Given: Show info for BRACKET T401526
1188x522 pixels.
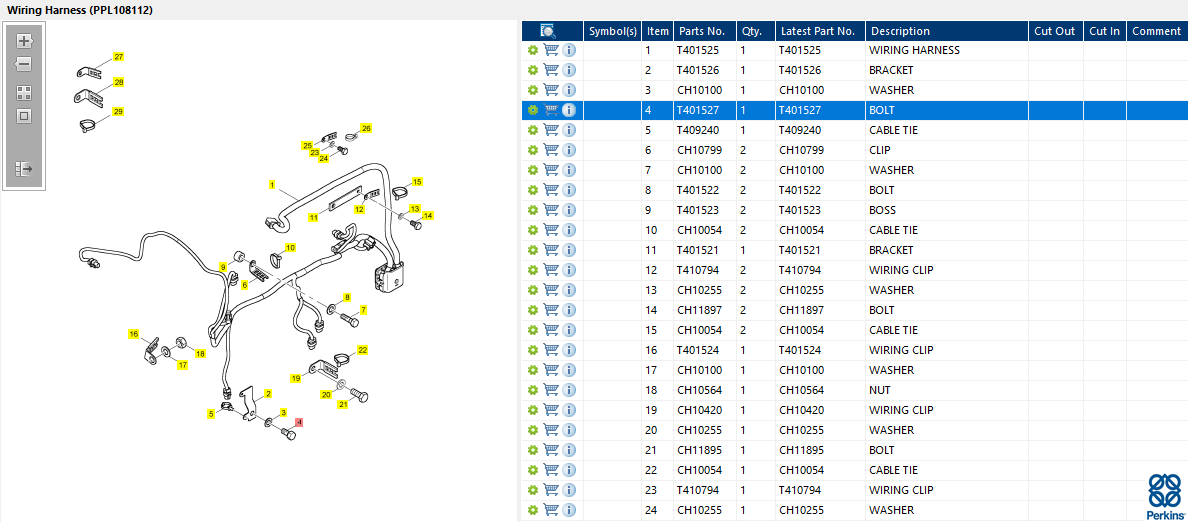Looking at the screenshot, I should [x=569, y=70].
